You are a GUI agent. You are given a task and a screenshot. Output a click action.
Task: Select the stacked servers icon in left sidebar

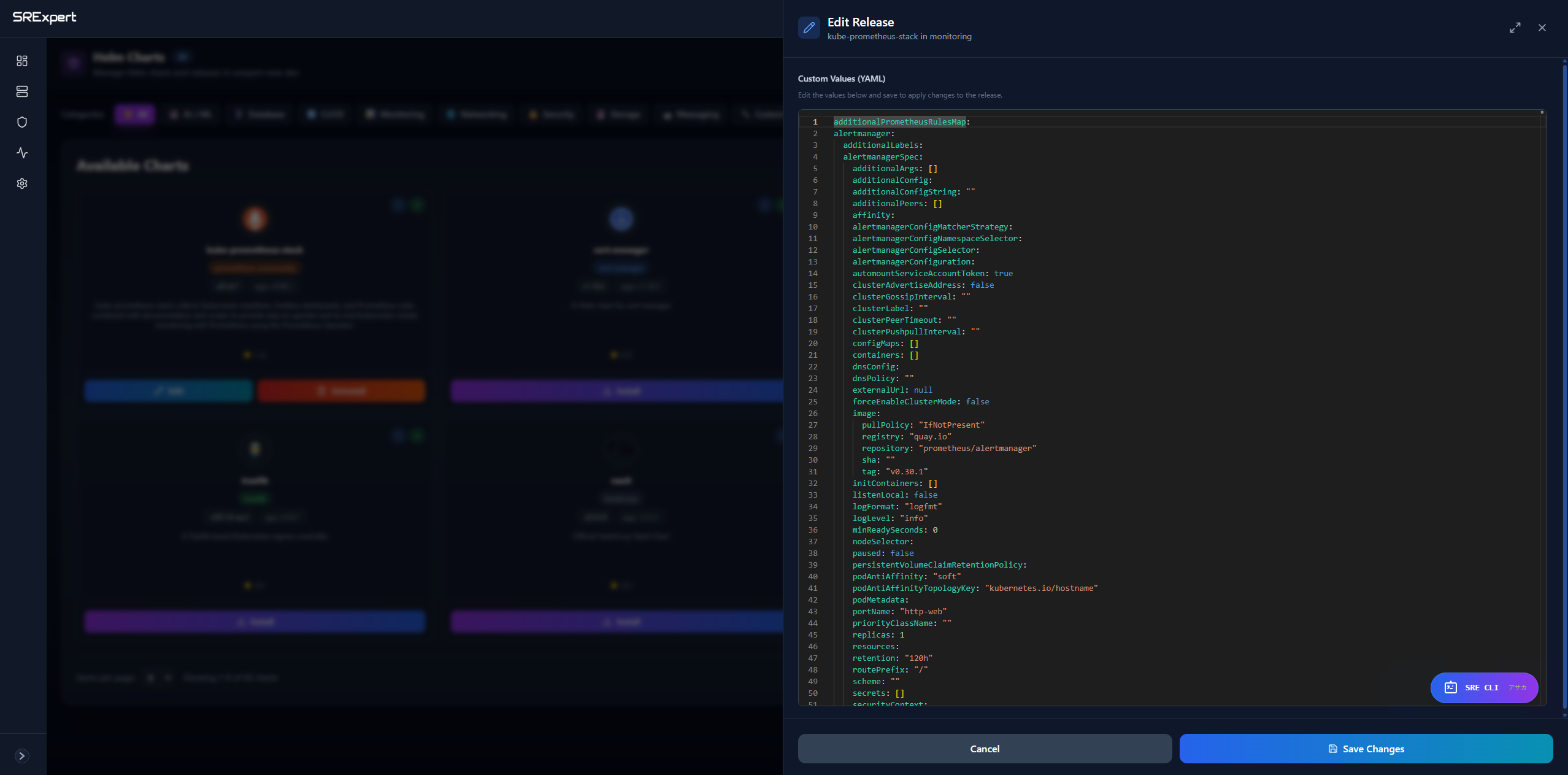[x=22, y=91]
